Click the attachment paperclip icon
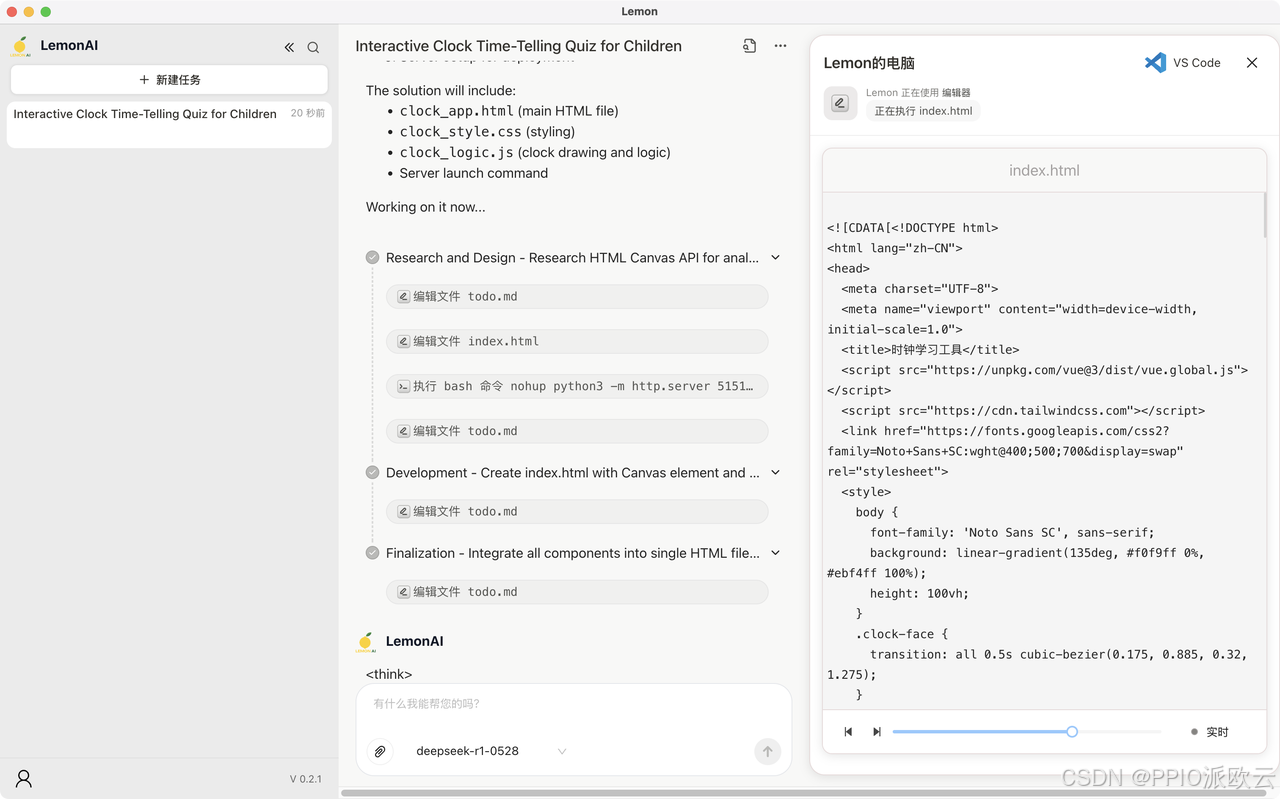This screenshot has height=799, width=1280. click(380, 751)
